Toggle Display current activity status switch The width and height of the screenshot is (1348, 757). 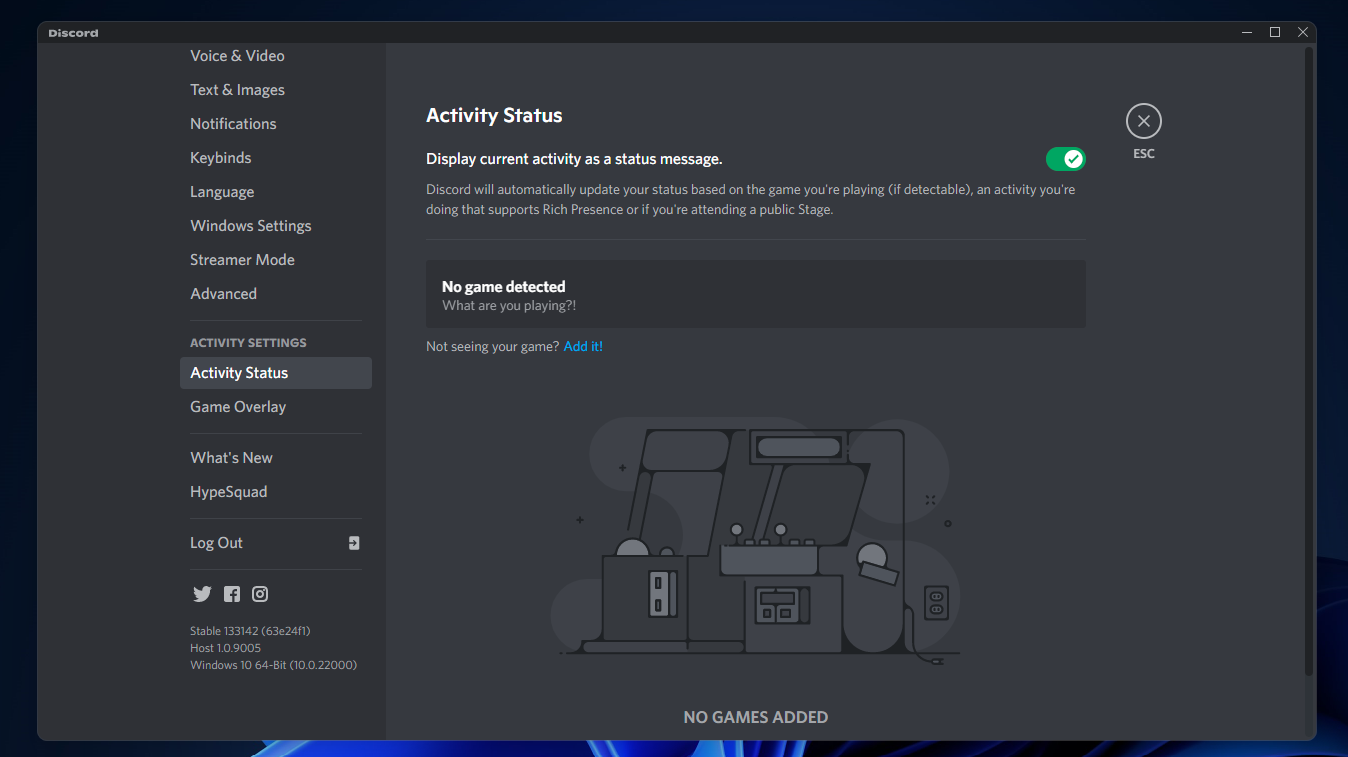tap(1065, 159)
